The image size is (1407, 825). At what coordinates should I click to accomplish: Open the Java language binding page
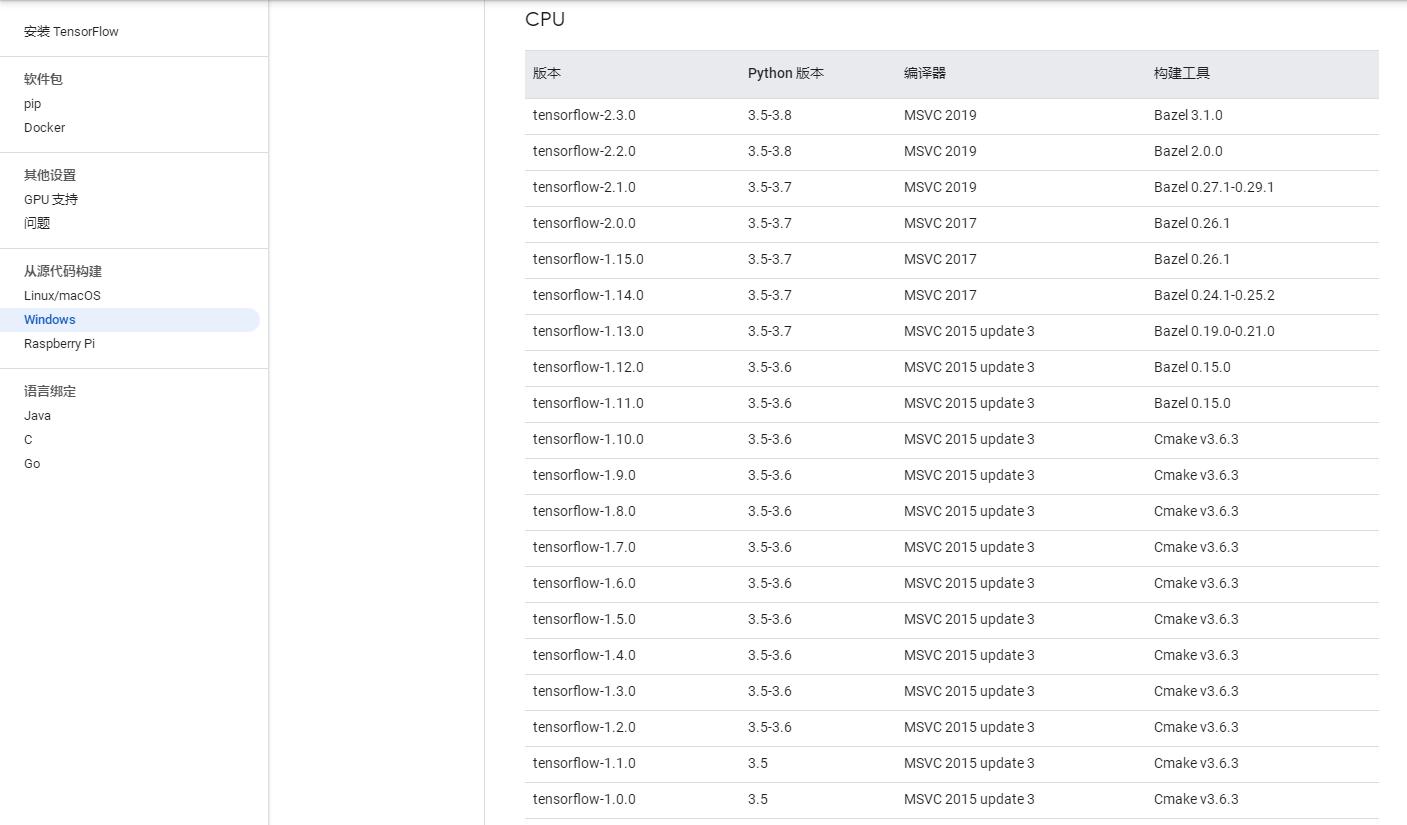point(38,416)
